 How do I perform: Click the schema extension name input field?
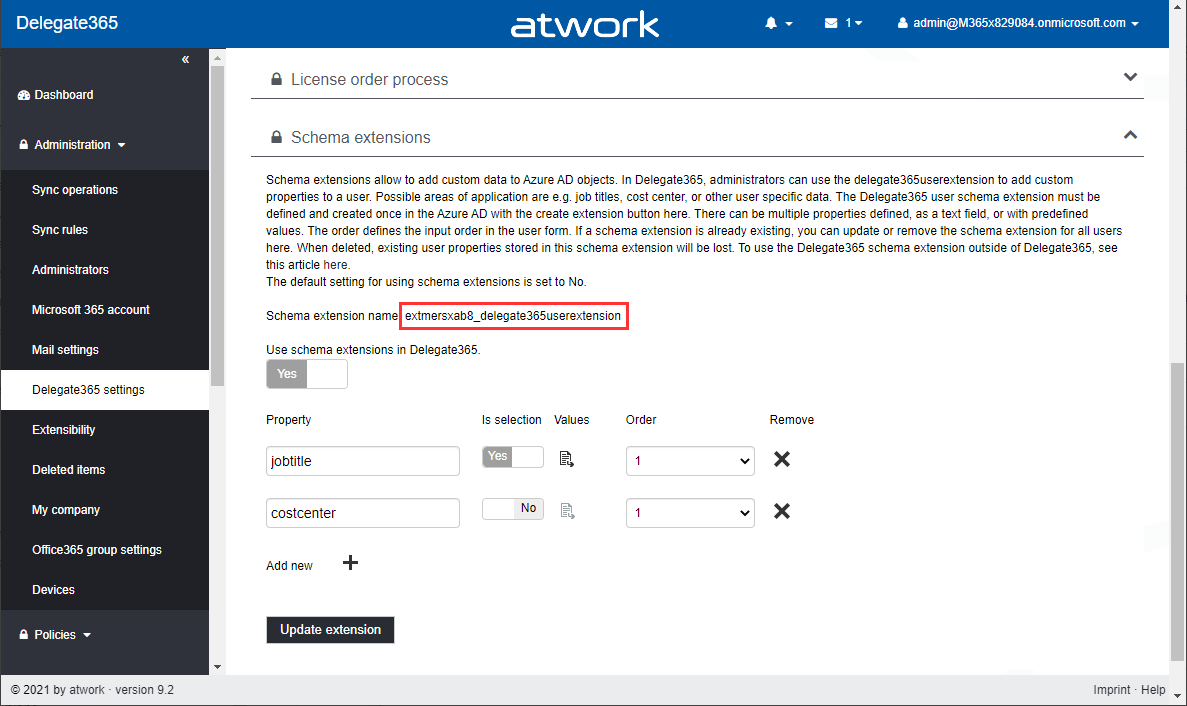tap(513, 315)
